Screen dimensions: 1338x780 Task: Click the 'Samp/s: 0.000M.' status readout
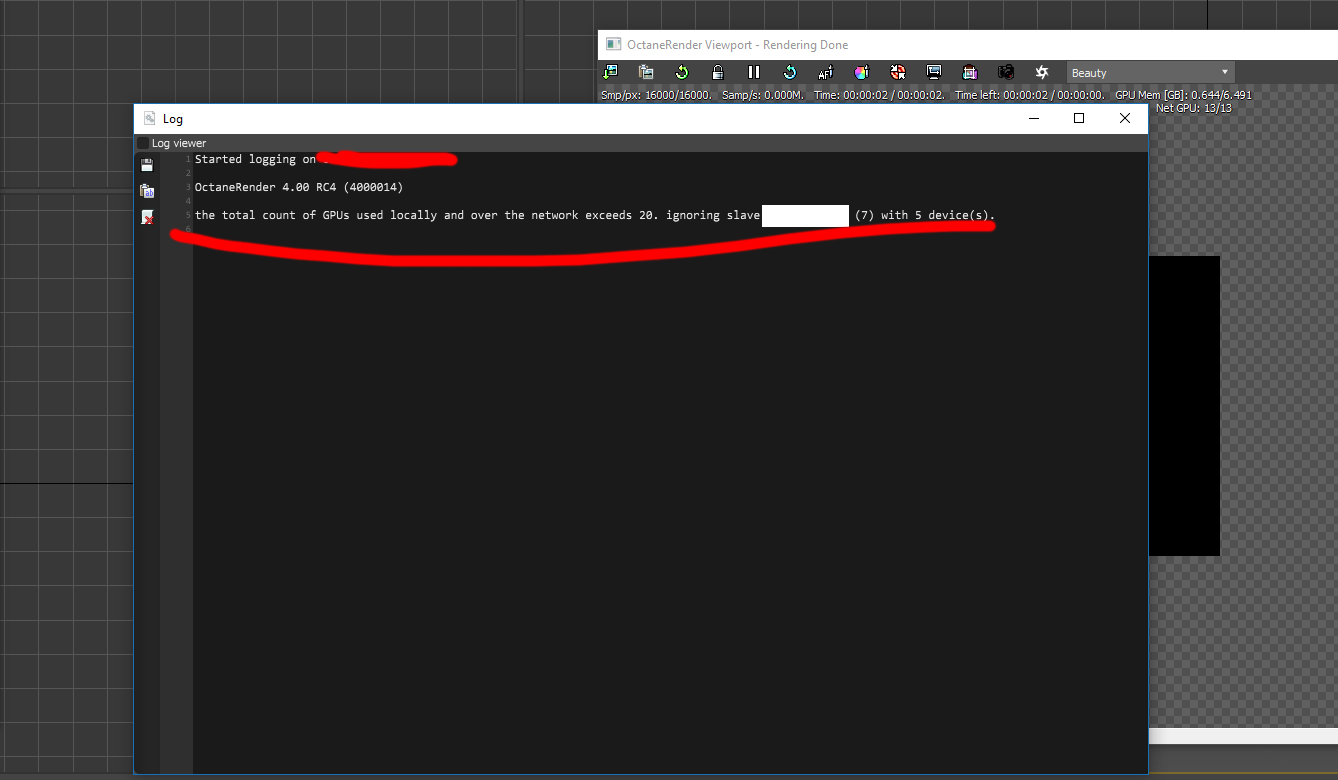tap(763, 95)
